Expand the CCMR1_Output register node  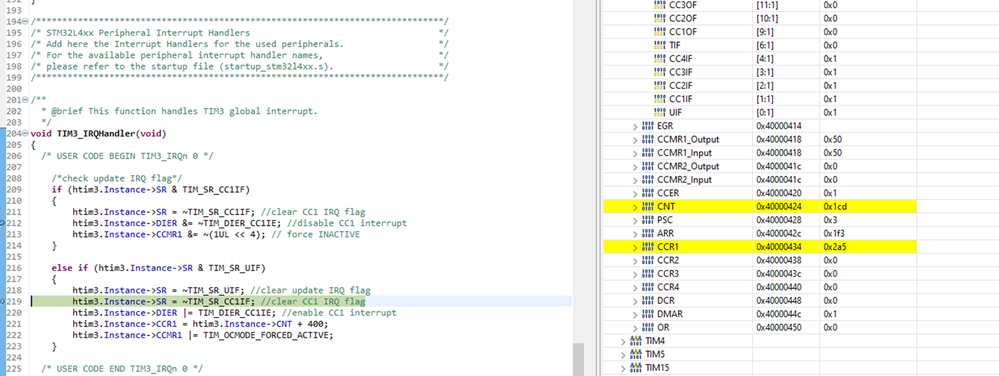635,140
